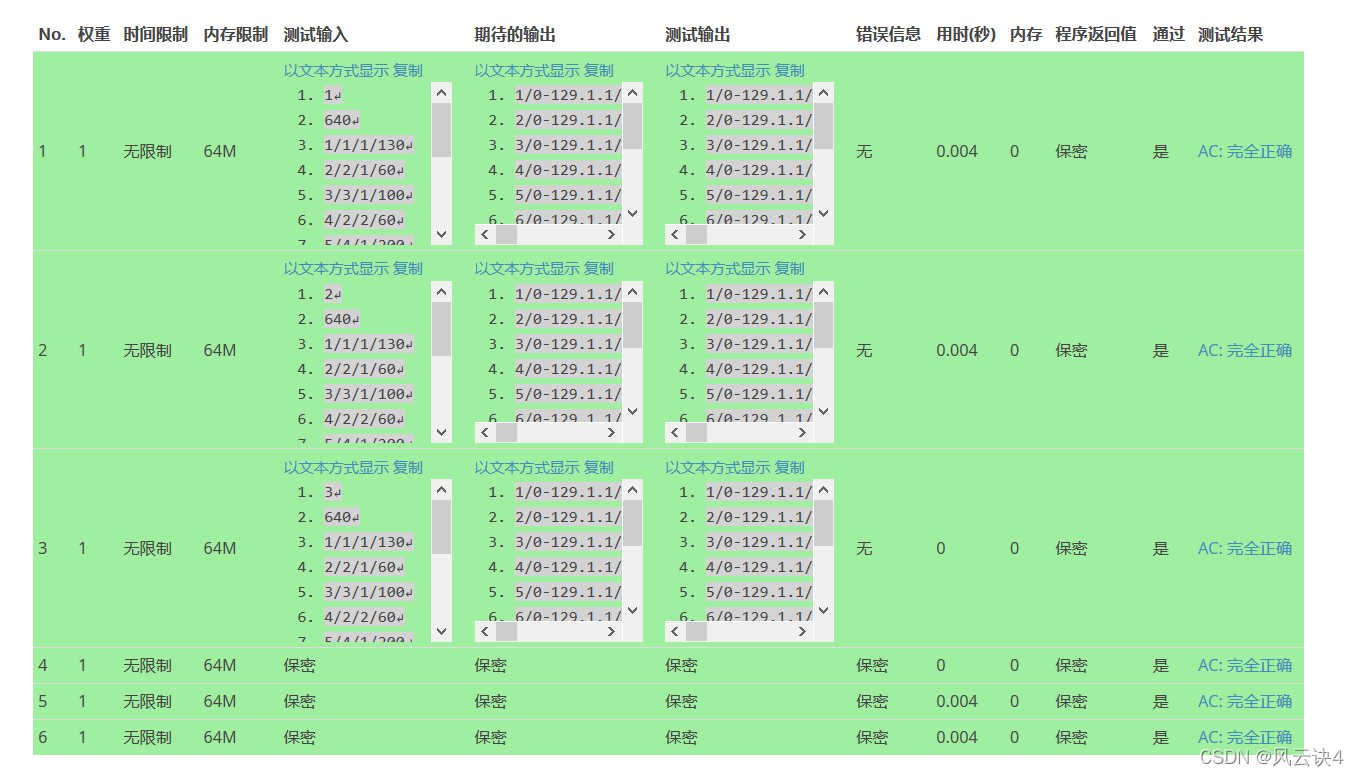Click left arrow of test 1 actual output scrollbar
Image resolution: width=1359 pixels, height=776 pixels.
pos(676,234)
